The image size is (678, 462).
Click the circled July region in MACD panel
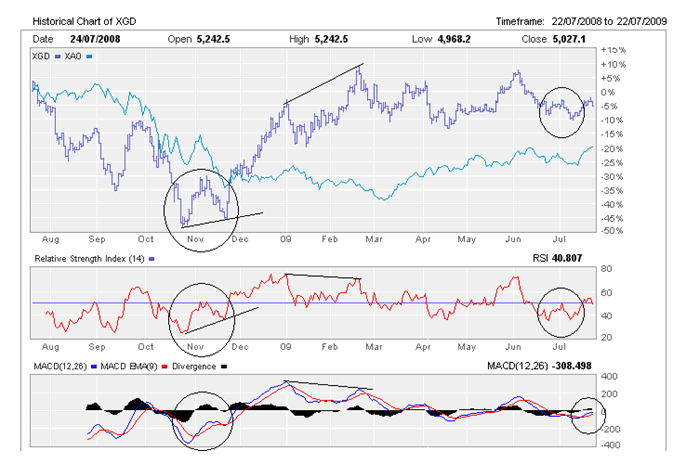click(x=586, y=415)
